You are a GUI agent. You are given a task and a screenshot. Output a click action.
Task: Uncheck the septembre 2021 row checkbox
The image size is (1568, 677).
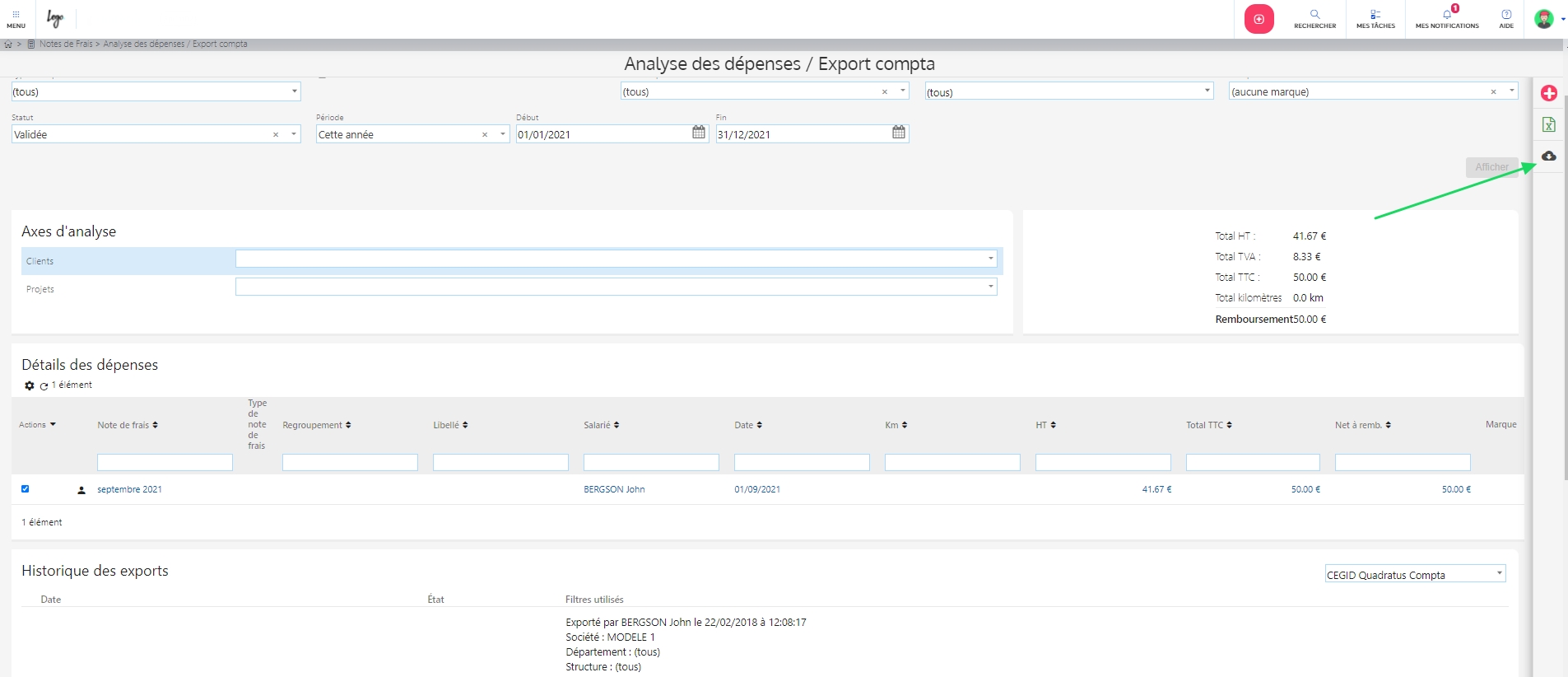(25, 488)
